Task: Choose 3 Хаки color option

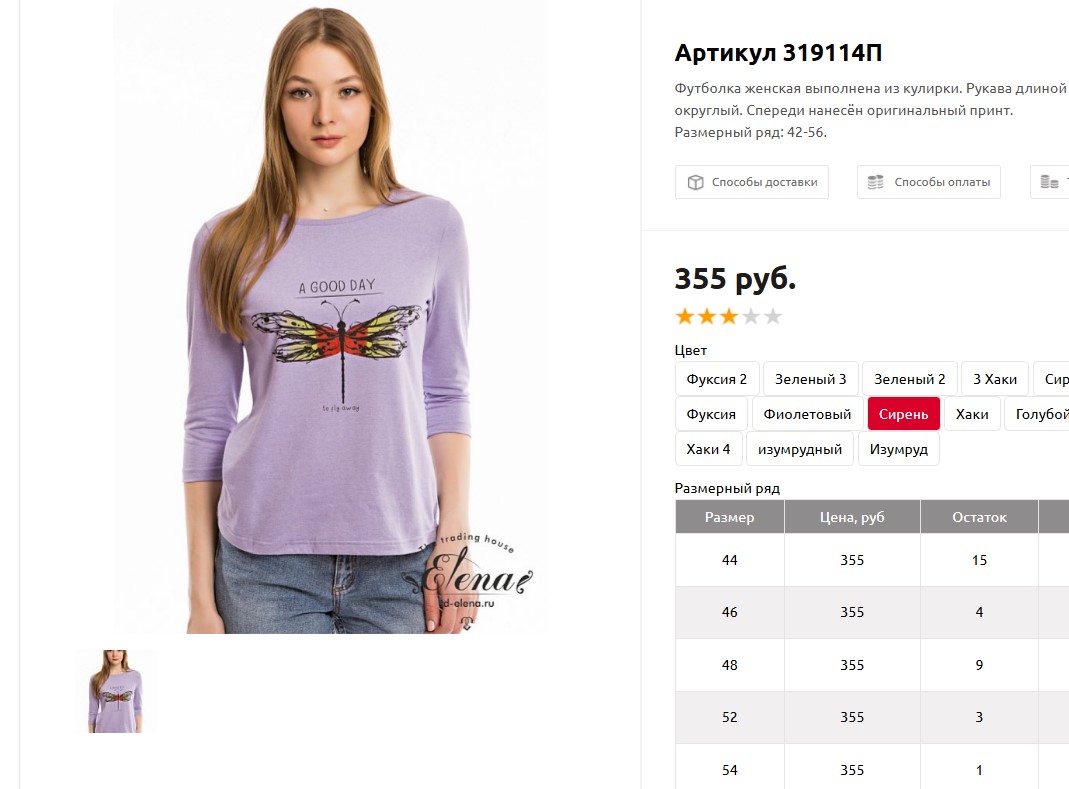Action: (x=995, y=379)
